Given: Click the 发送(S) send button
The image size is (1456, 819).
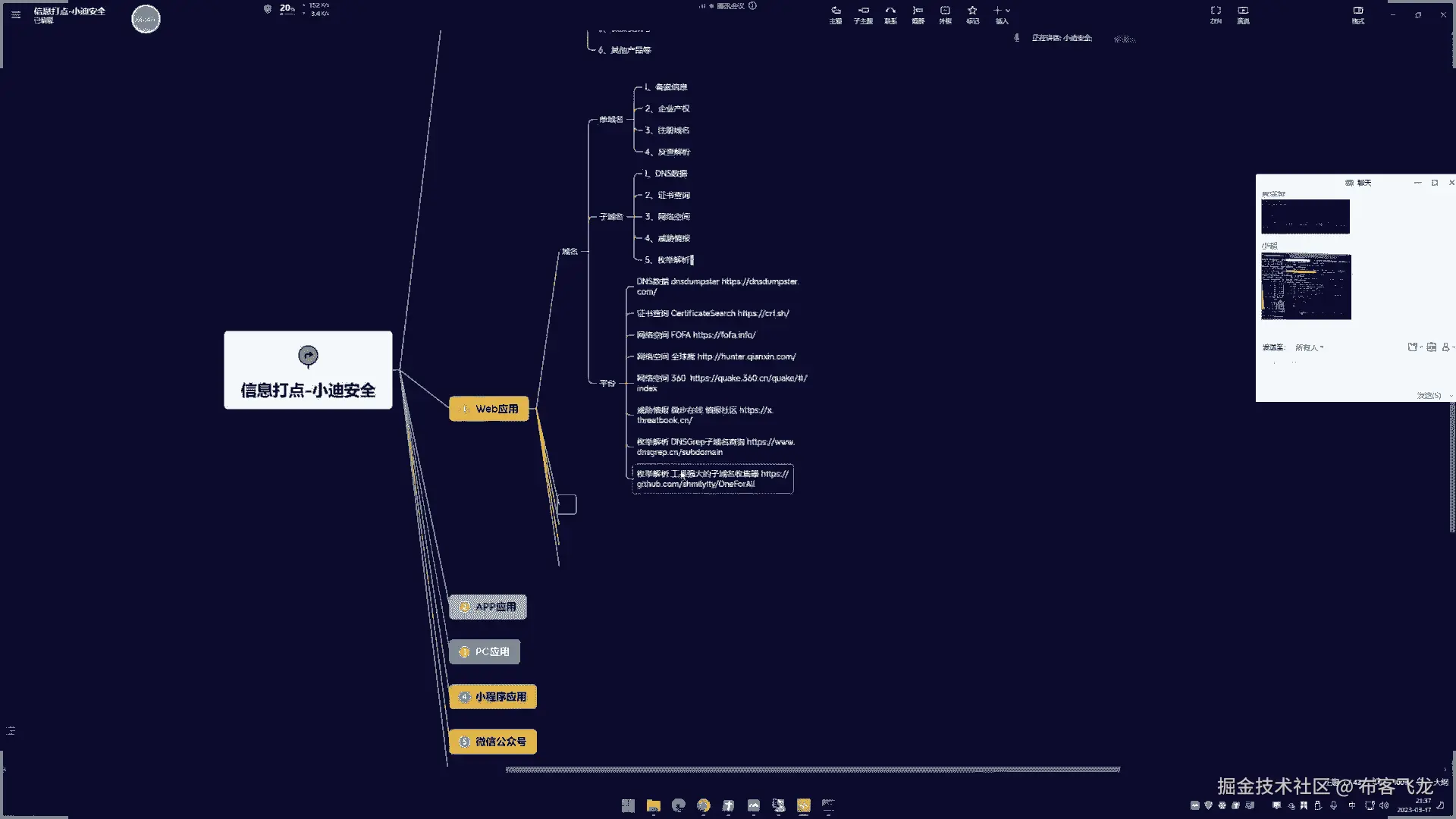Looking at the screenshot, I should 1429,396.
